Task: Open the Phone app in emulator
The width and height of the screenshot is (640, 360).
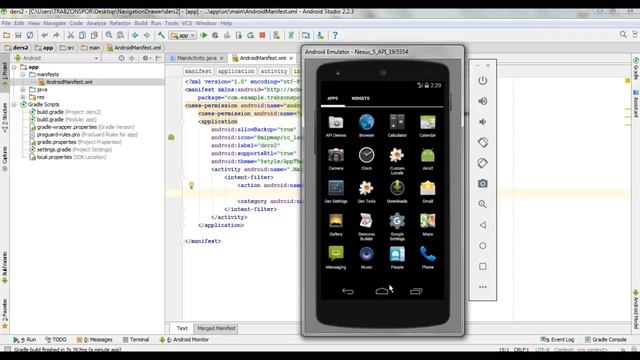Action: [427, 258]
